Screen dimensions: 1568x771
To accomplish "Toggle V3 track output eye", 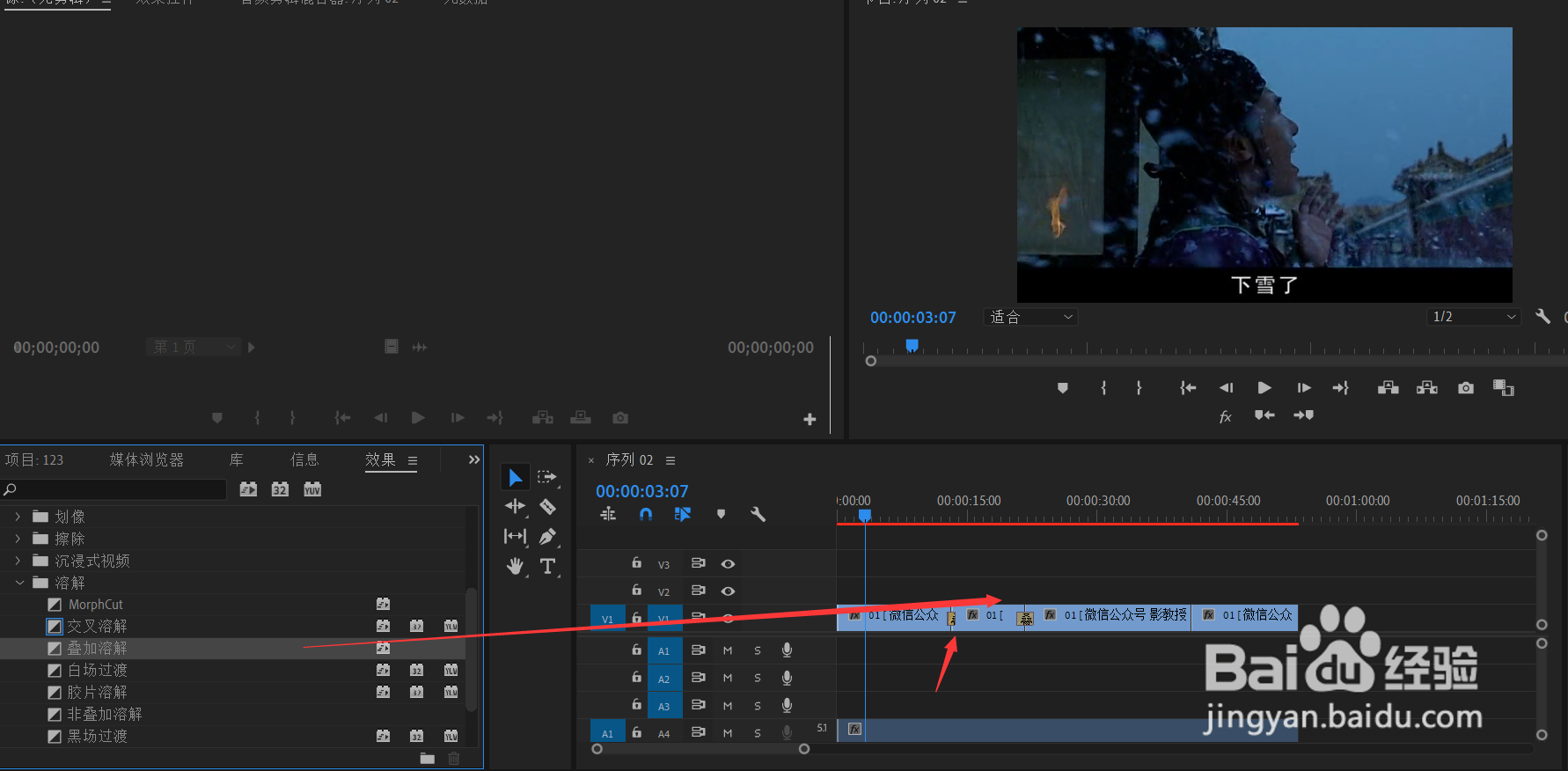I will point(728,564).
